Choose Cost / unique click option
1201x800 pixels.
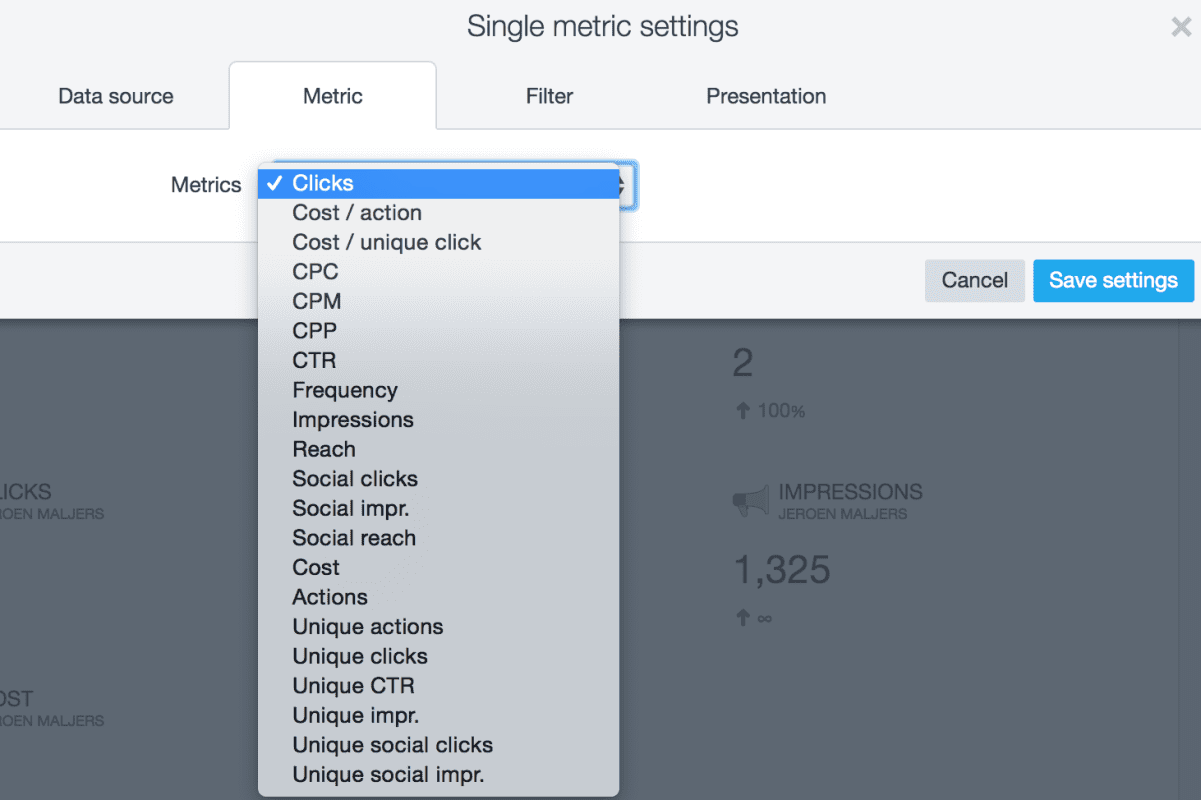[439, 242]
